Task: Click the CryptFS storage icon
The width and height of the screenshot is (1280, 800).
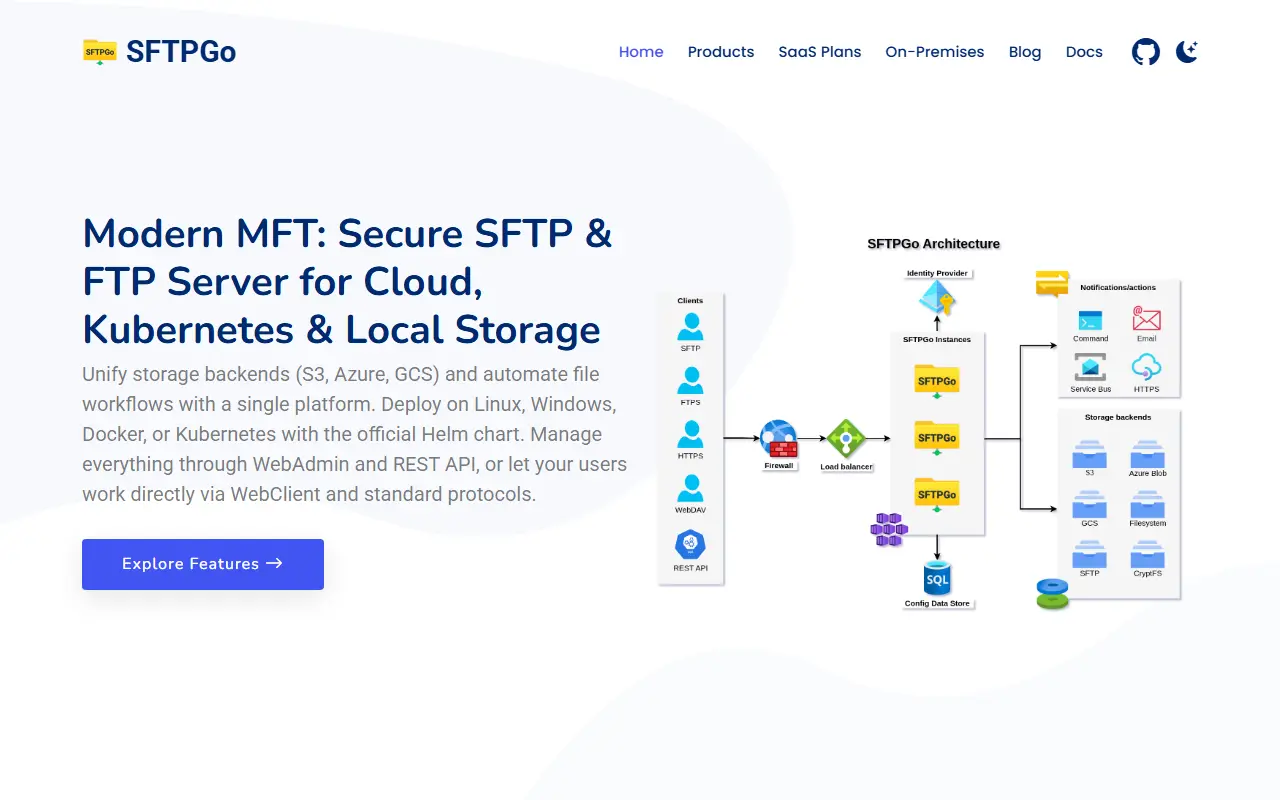Action: pos(1147,554)
